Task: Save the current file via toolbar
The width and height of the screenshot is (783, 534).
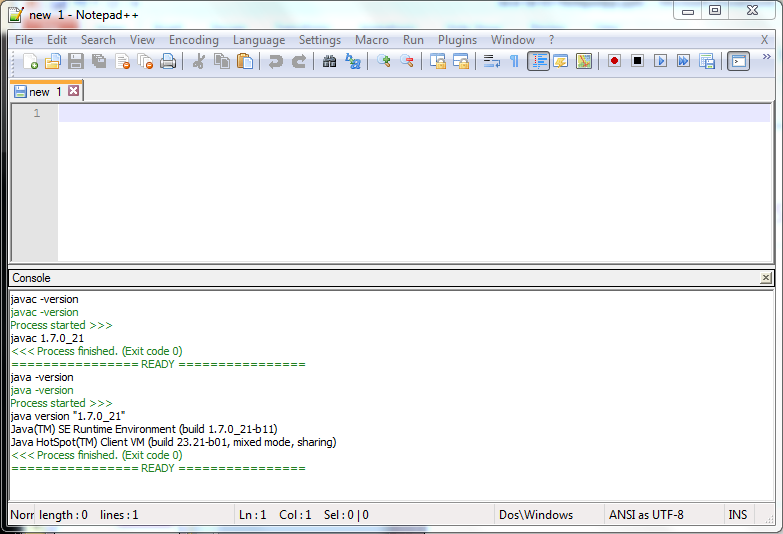Action: click(x=76, y=61)
